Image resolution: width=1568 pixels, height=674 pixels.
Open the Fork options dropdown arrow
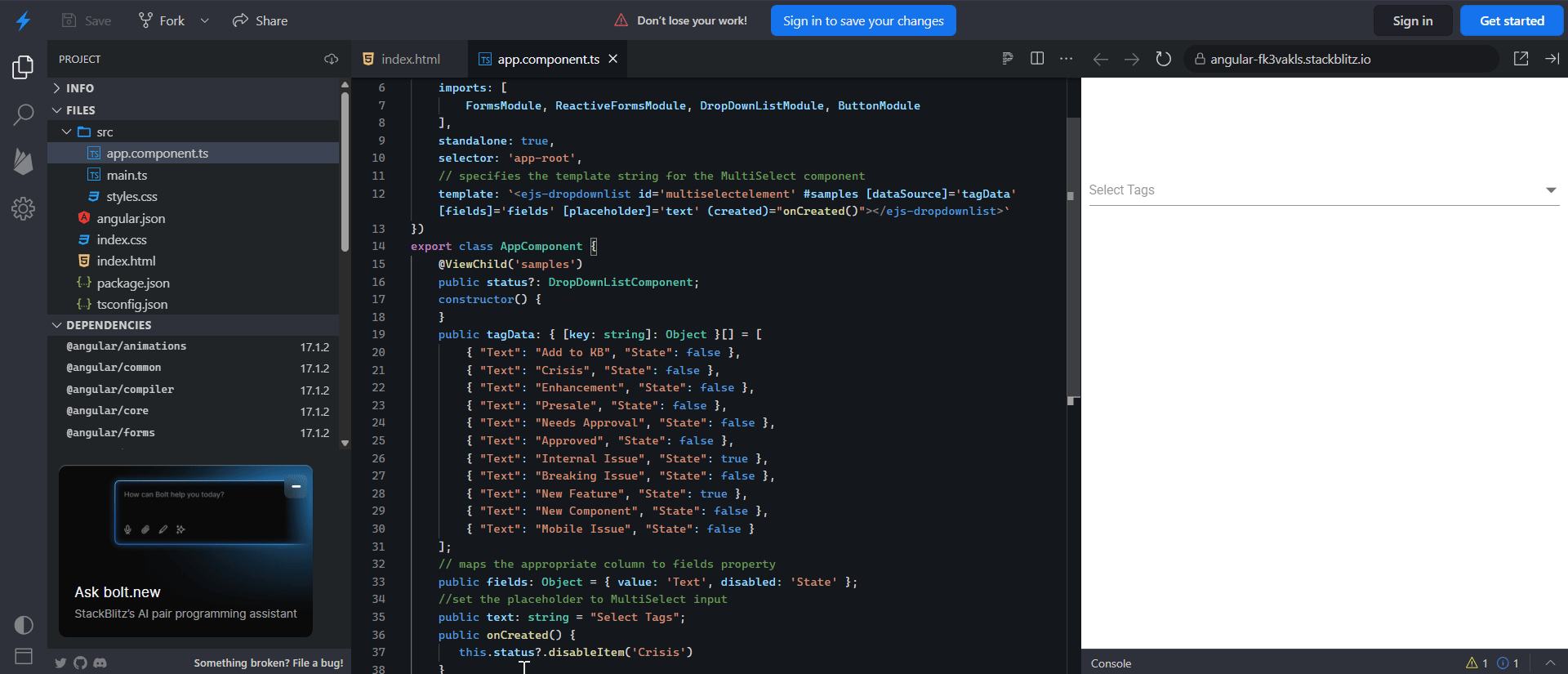tap(204, 20)
